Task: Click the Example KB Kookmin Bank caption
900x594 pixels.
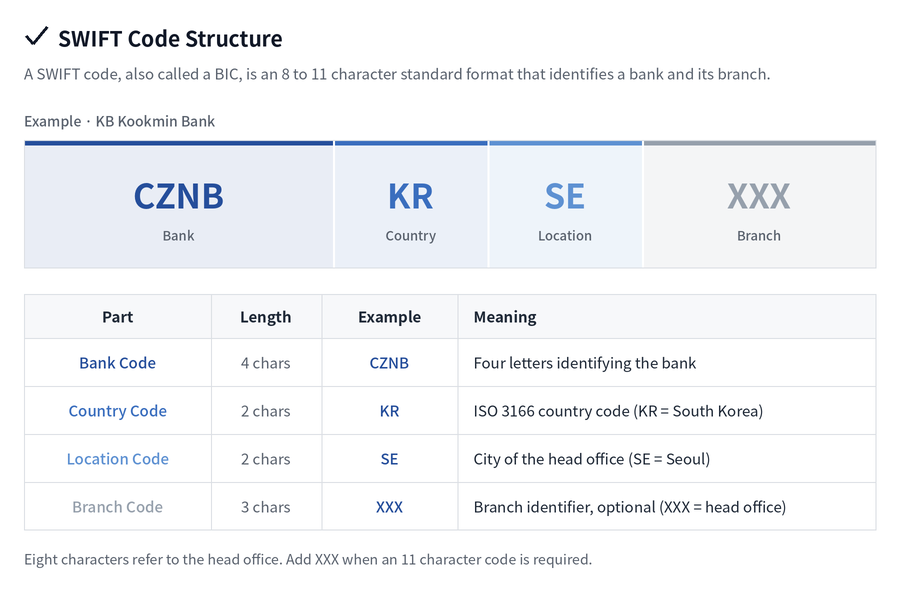Action: pyautogui.click(x=119, y=121)
